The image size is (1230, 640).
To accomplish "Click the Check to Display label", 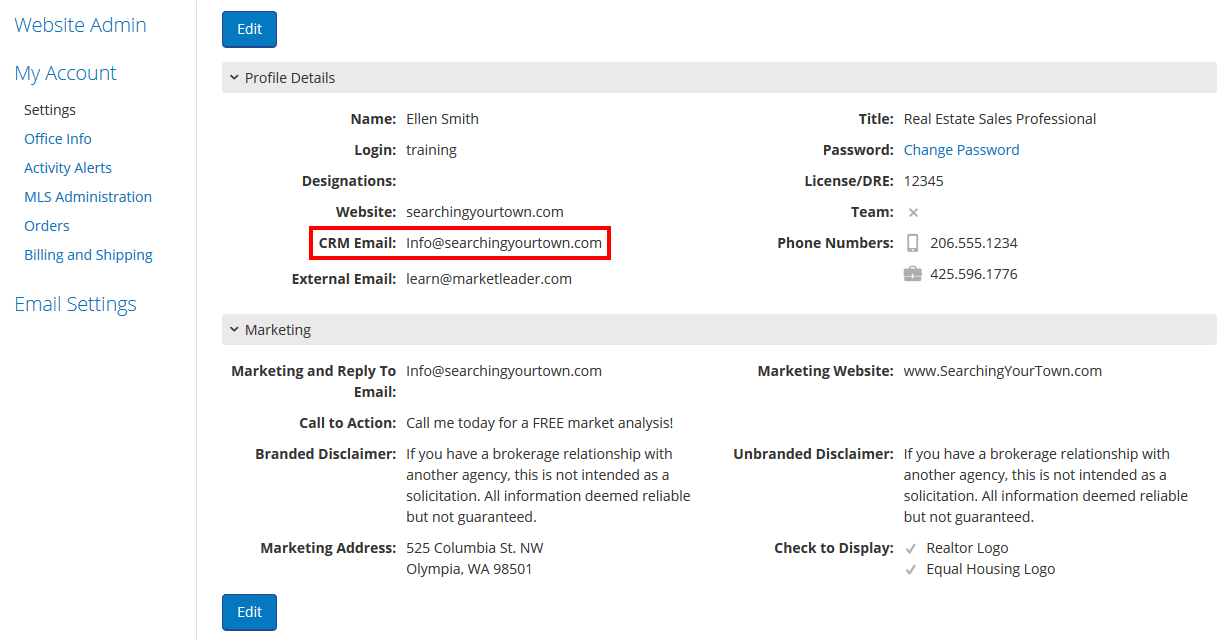I will click(x=834, y=548).
